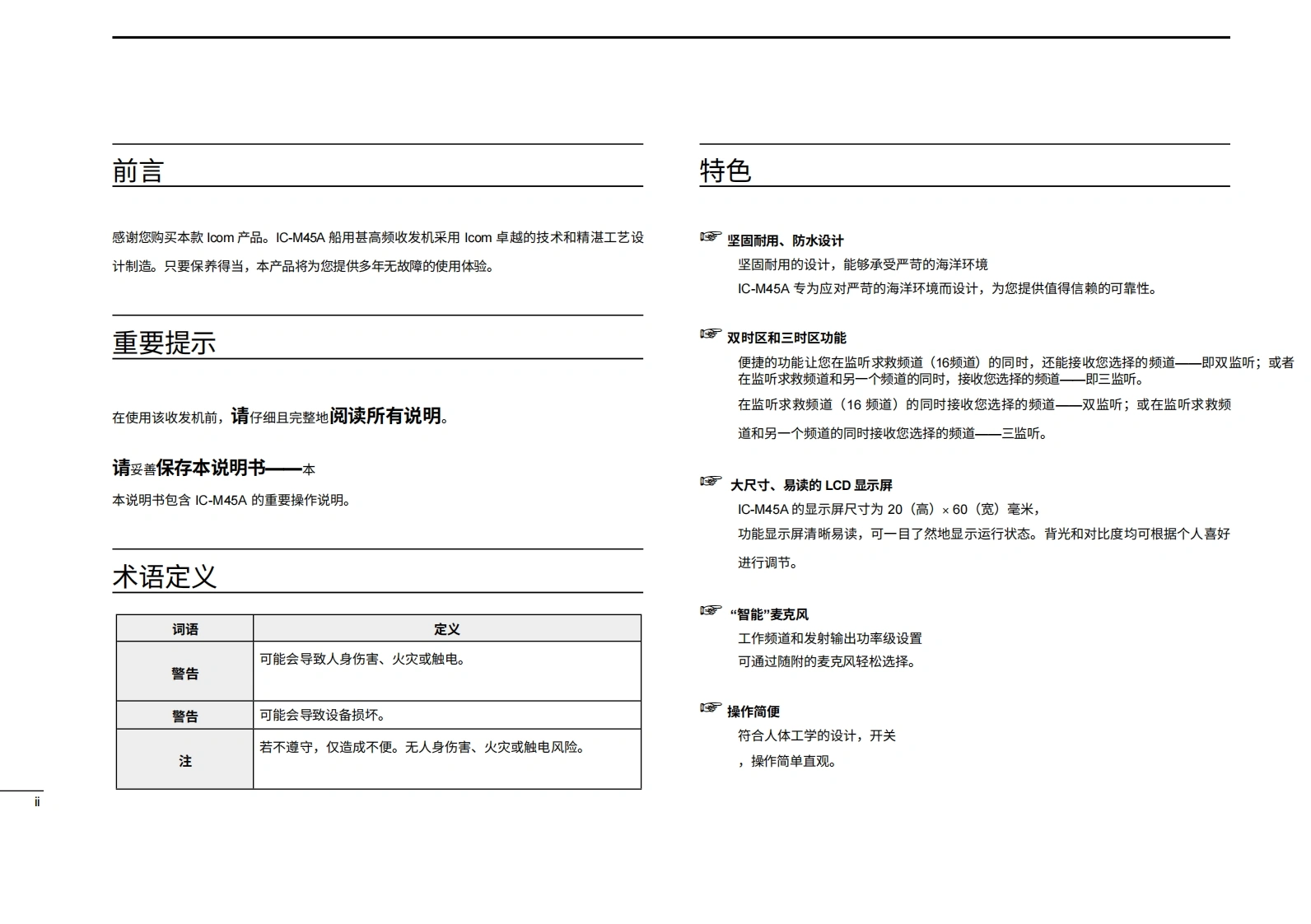The image size is (1311, 924).
Task: Click the 术语定义 section heading
Action: [x=164, y=576]
